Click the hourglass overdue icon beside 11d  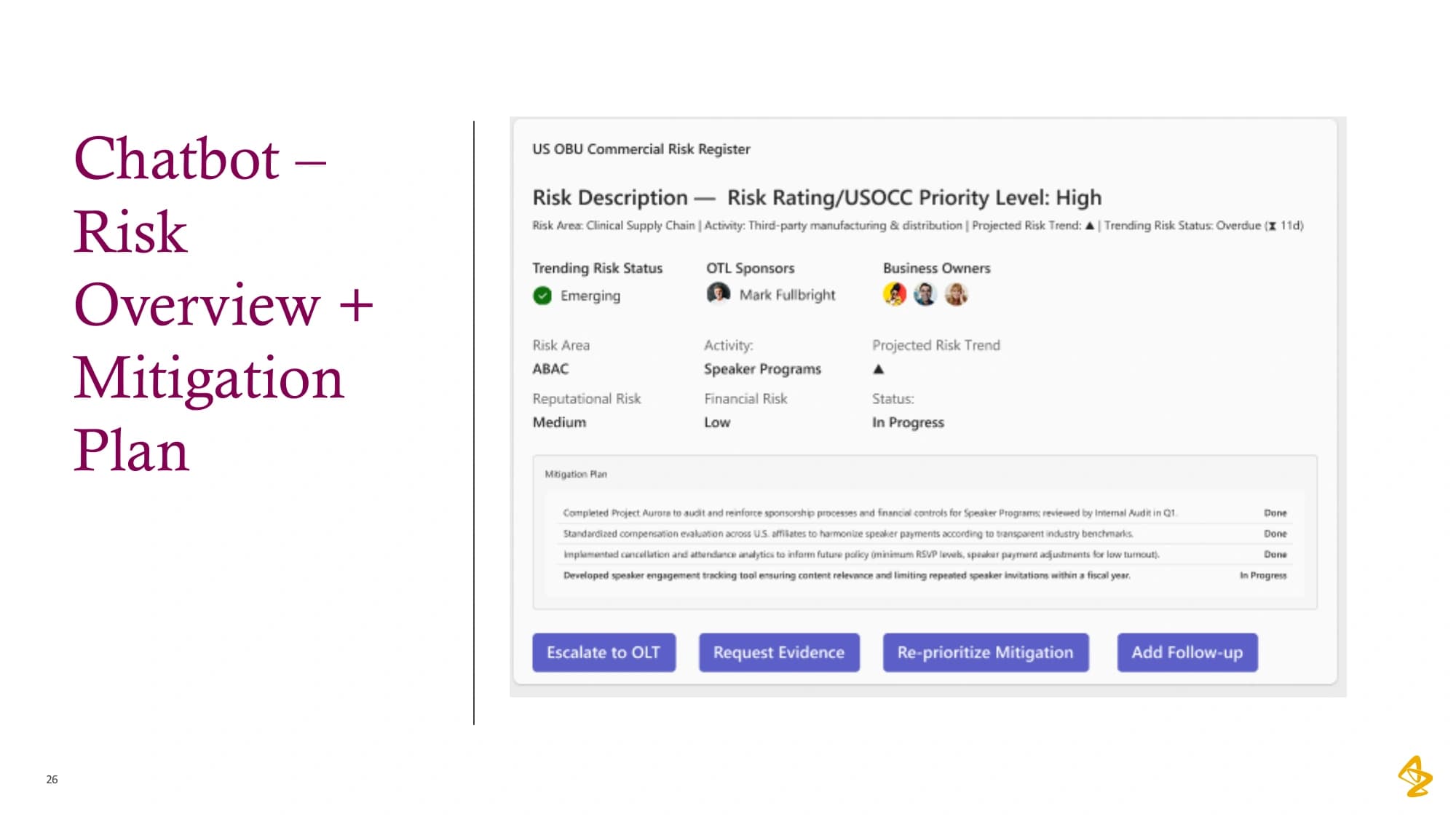click(x=1273, y=226)
